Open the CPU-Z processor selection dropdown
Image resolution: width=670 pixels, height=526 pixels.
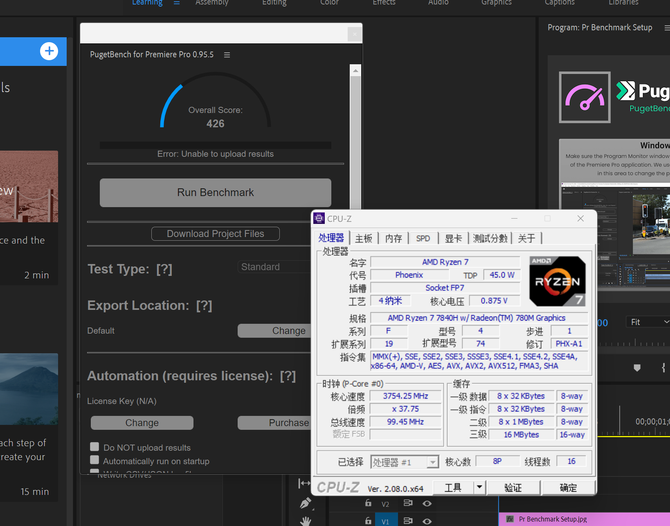(x=404, y=462)
